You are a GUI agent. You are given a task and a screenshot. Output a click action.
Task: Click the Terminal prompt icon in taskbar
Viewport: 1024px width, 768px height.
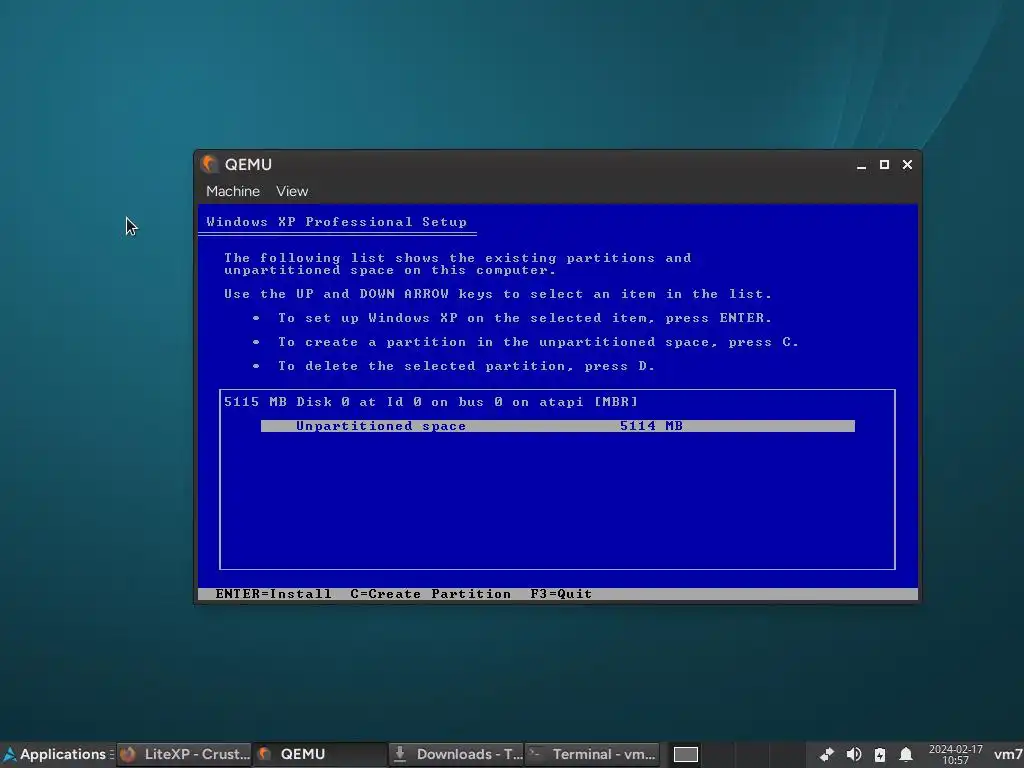536,754
